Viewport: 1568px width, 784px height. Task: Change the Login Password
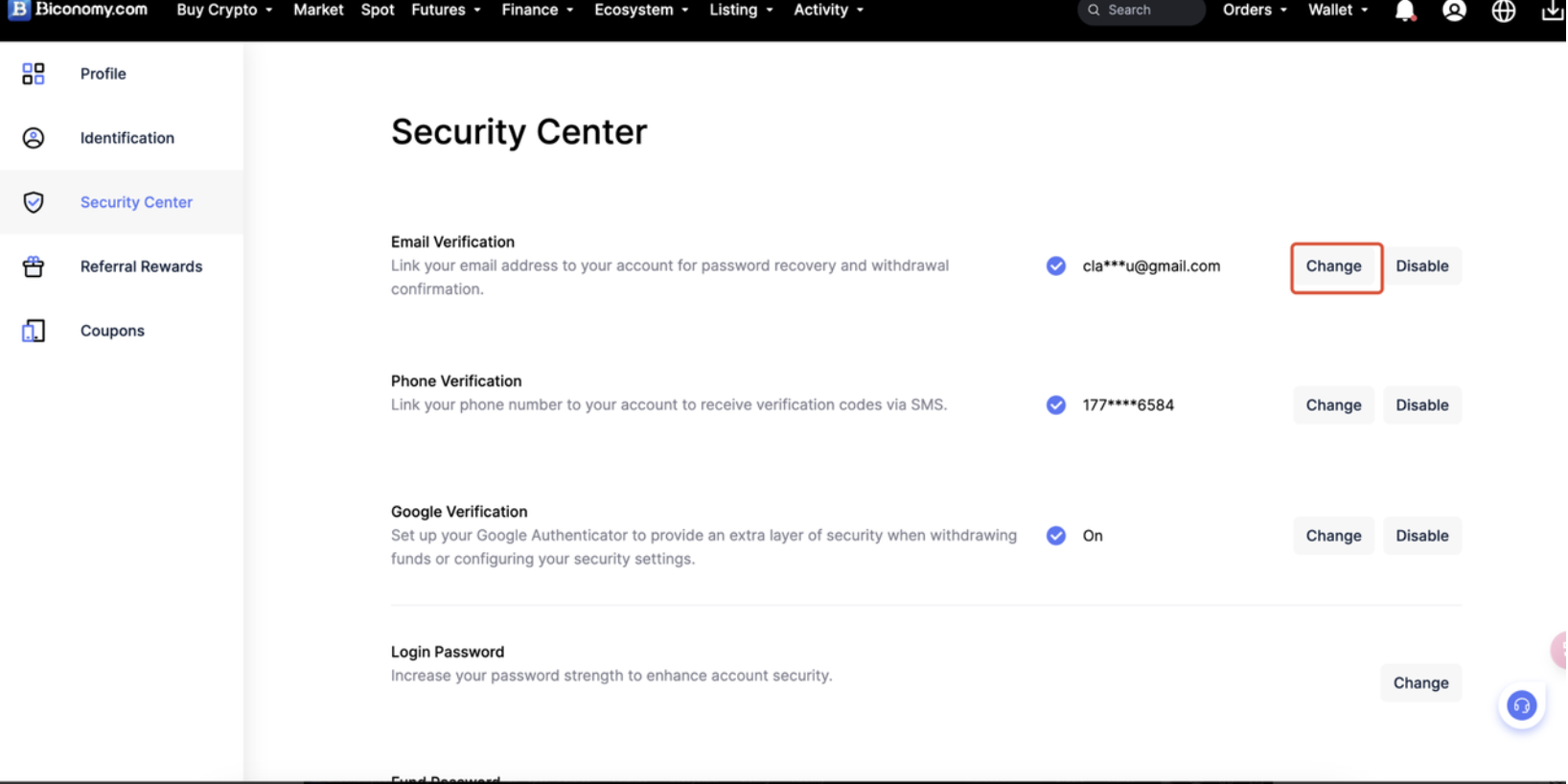click(x=1420, y=683)
